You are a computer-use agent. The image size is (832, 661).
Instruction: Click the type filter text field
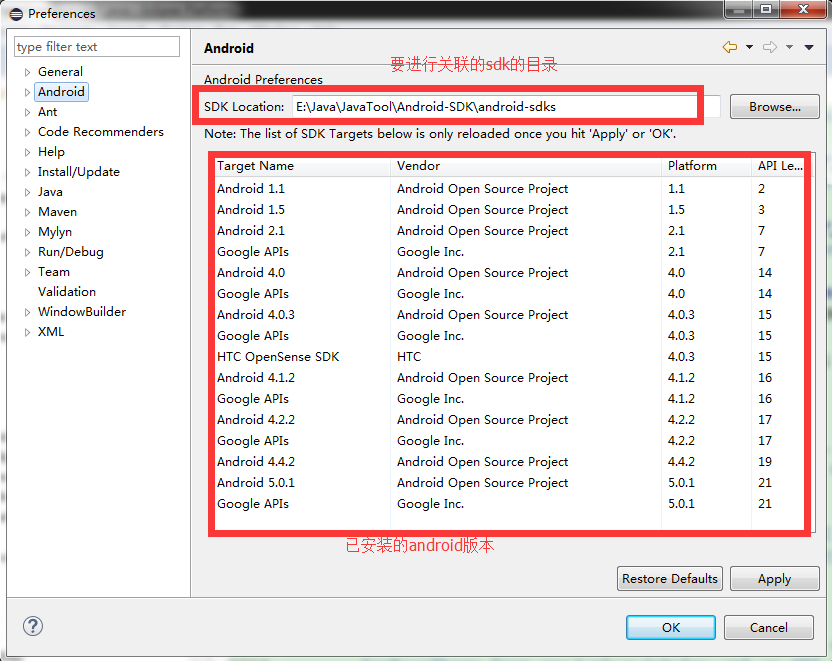click(x=97, y=47)
